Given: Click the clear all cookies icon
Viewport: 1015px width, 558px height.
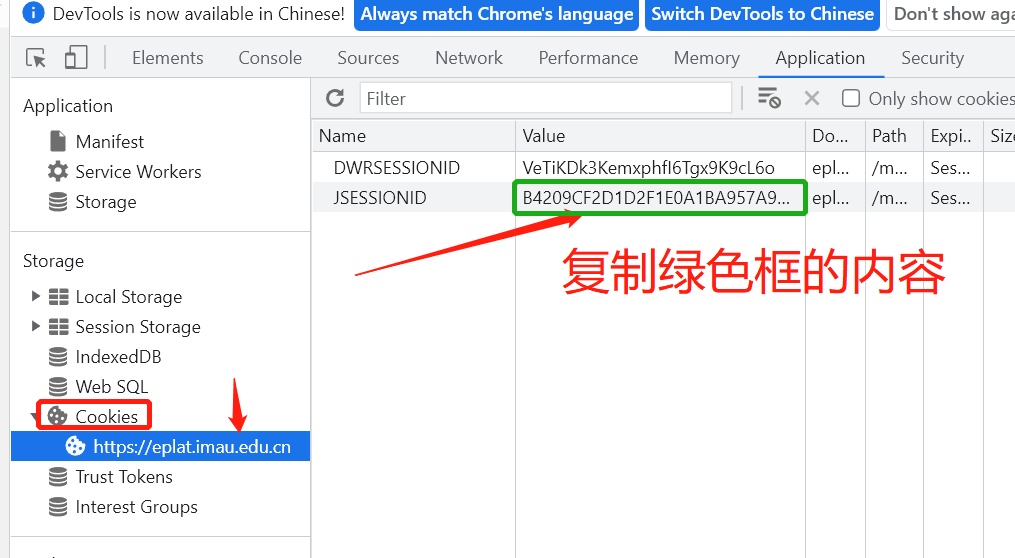Looking at the screenshot, I should pyautogui.click(x=769, y=98).
